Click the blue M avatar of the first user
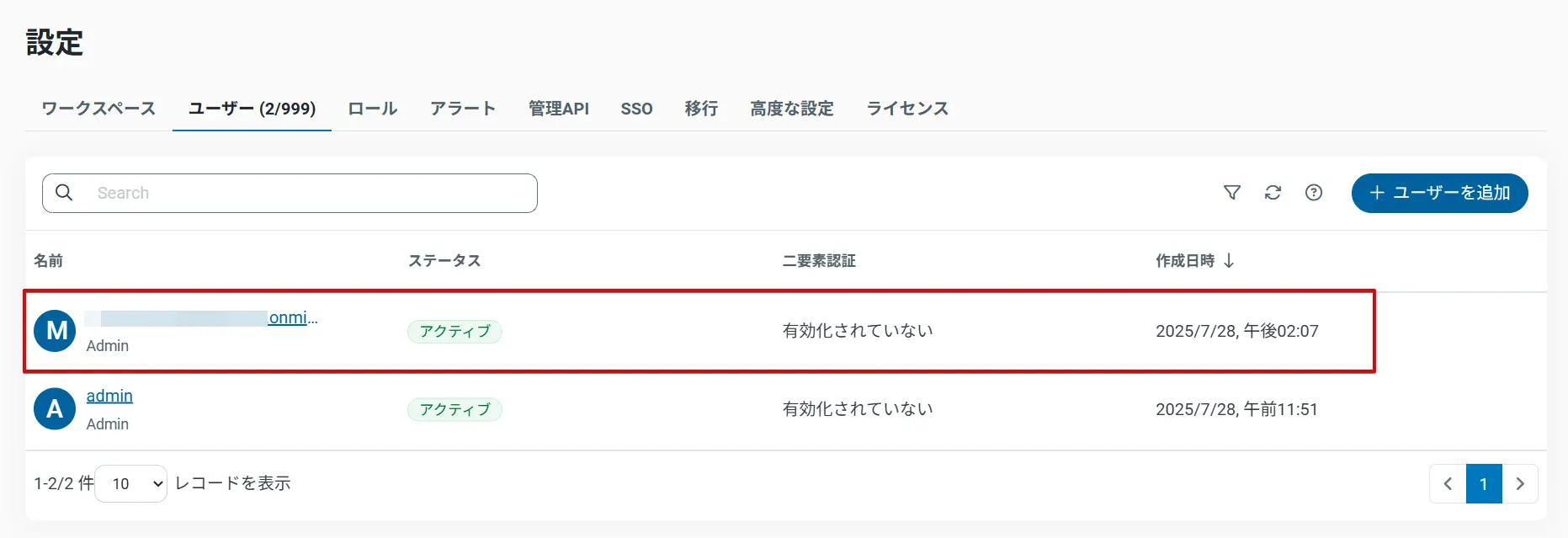 pyautogui.click(x=54, y=330)
